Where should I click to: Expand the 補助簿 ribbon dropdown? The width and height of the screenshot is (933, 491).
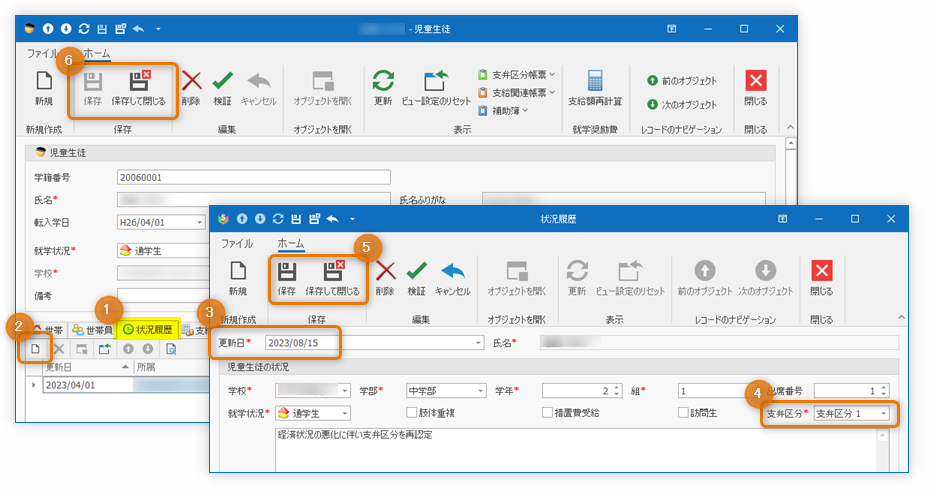pos(525,111)
